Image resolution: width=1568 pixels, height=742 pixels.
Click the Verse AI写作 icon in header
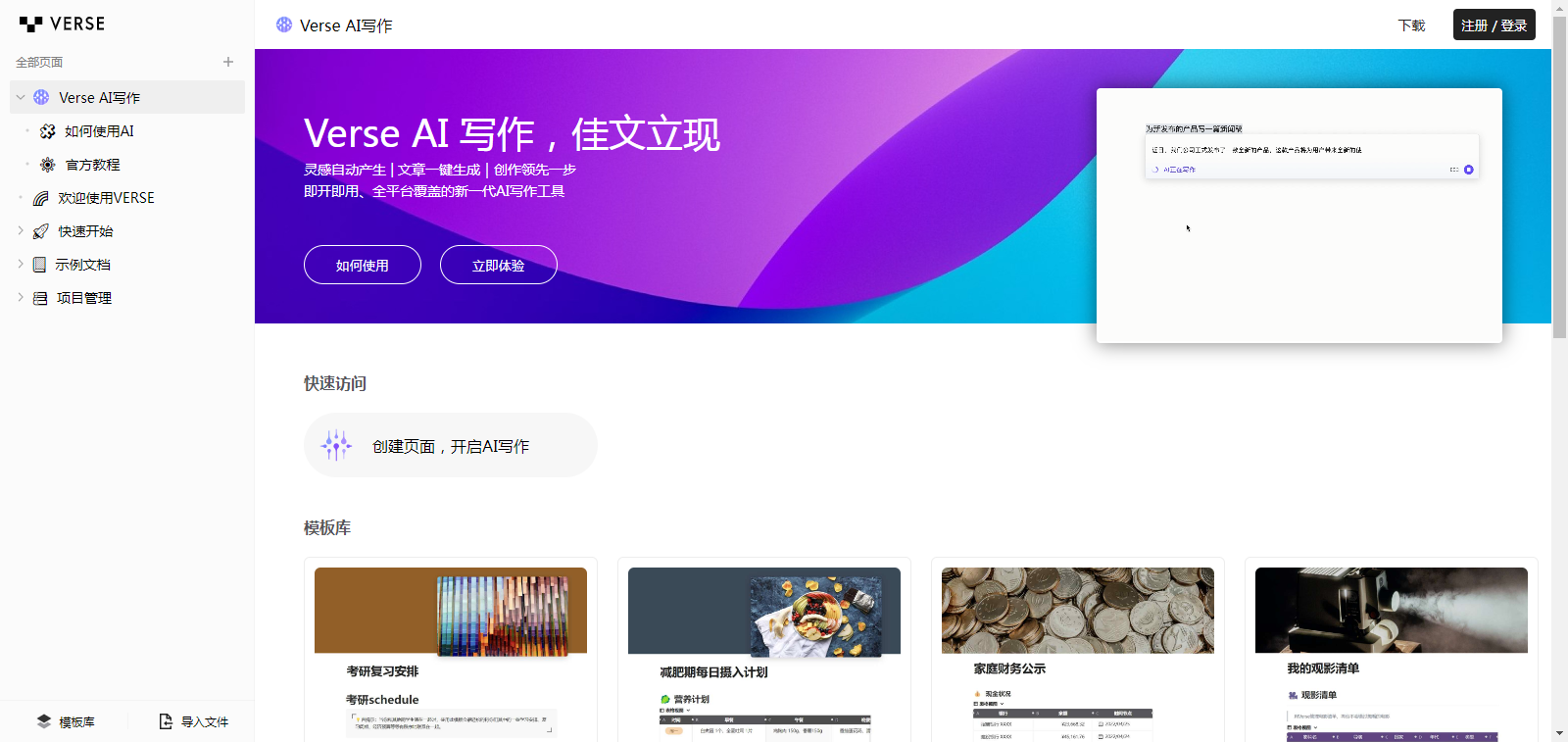(284, 25)
